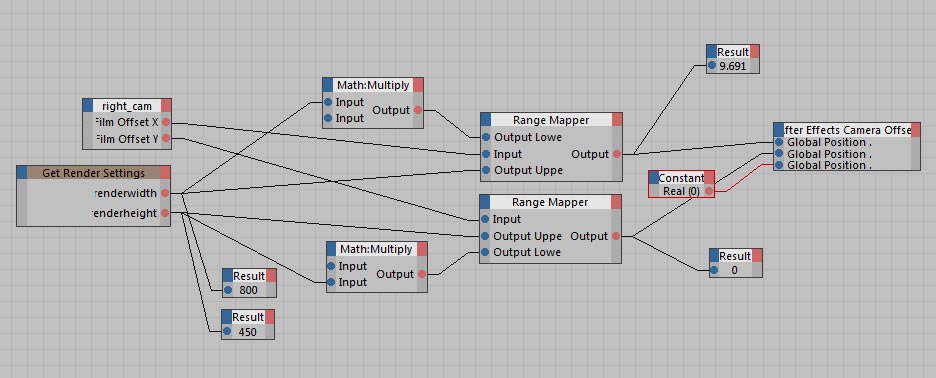The width and height of the screenshot is (936, 378).
Task: Click blue corner of upper Math:Multiply node
Action: click(328, 85)
